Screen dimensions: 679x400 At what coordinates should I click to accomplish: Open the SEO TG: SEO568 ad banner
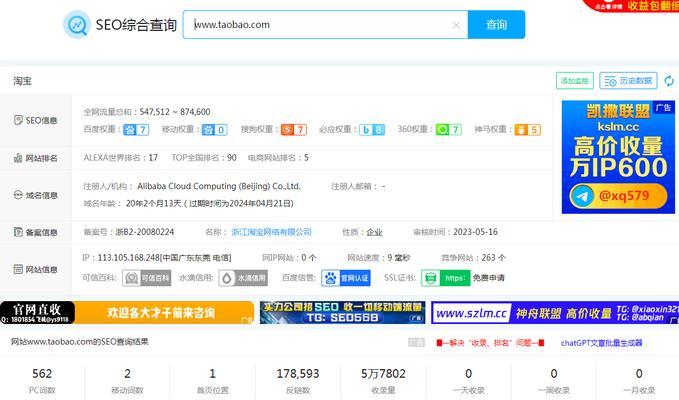343,313
